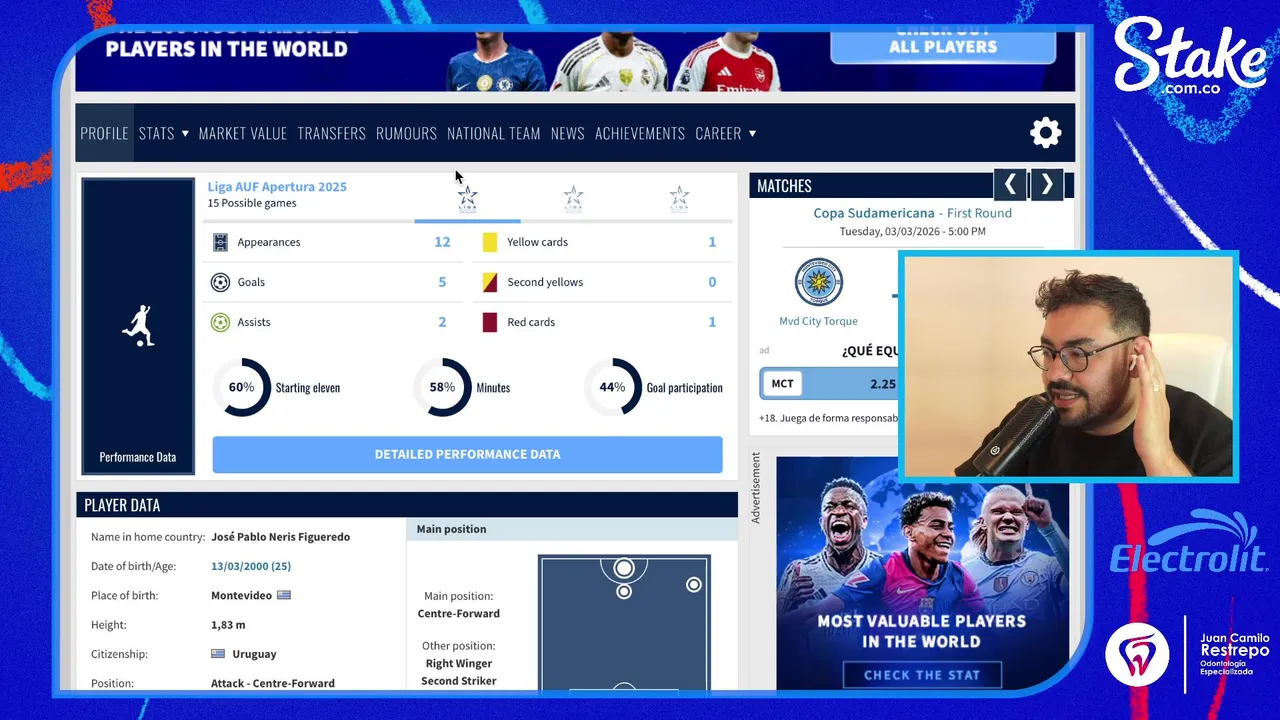Go to next match arrow
The width and height of the screenshot is (1280, 720).
tap(1047, 184)
